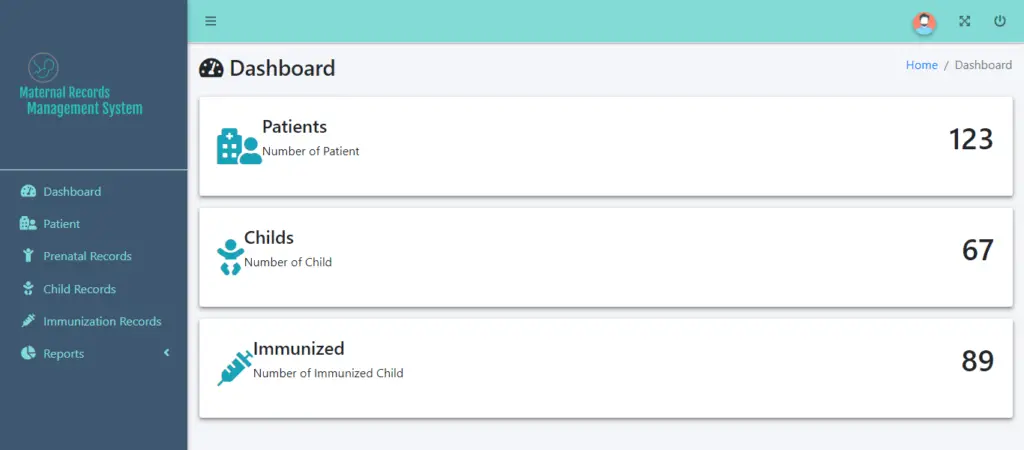
Task: Click the Patients hospital-user icon
Action: pos(239,146)
